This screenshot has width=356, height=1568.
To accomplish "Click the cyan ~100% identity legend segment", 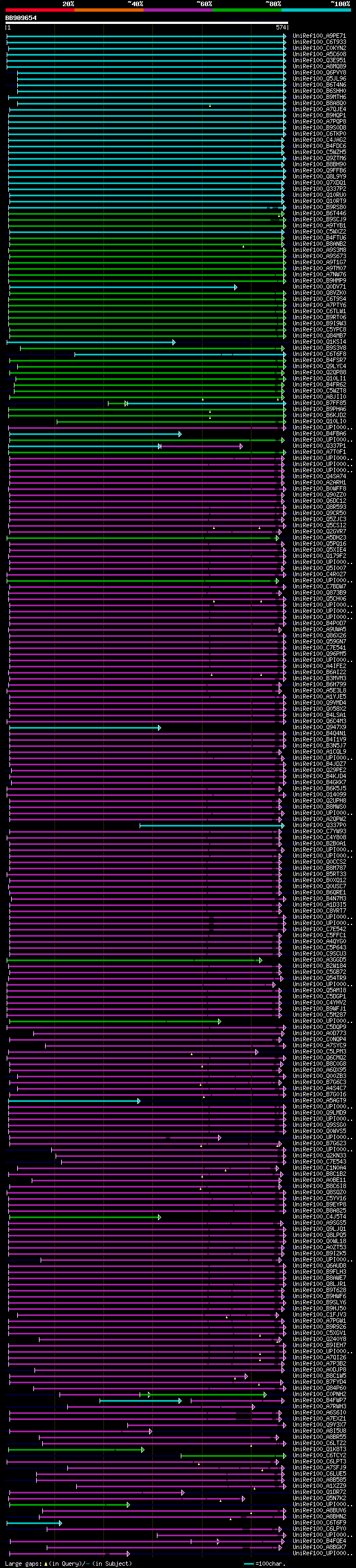I will click(316, 10).
